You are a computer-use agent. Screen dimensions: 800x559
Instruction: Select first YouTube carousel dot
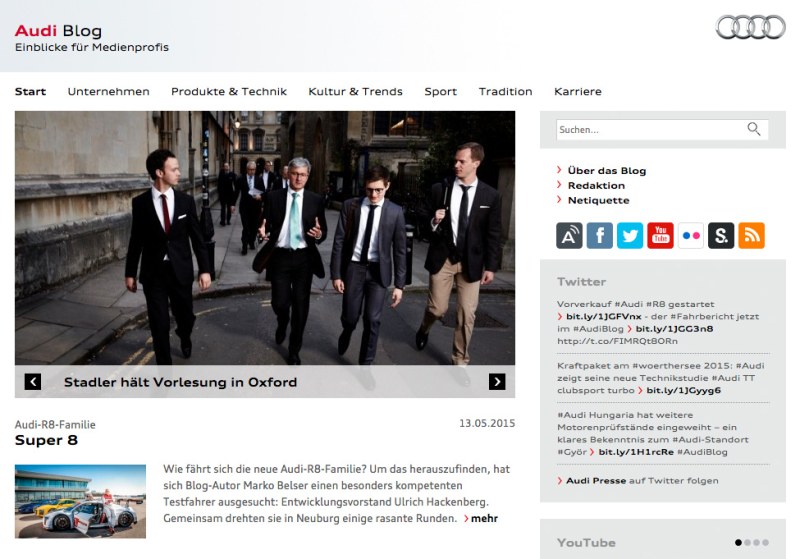738,543
